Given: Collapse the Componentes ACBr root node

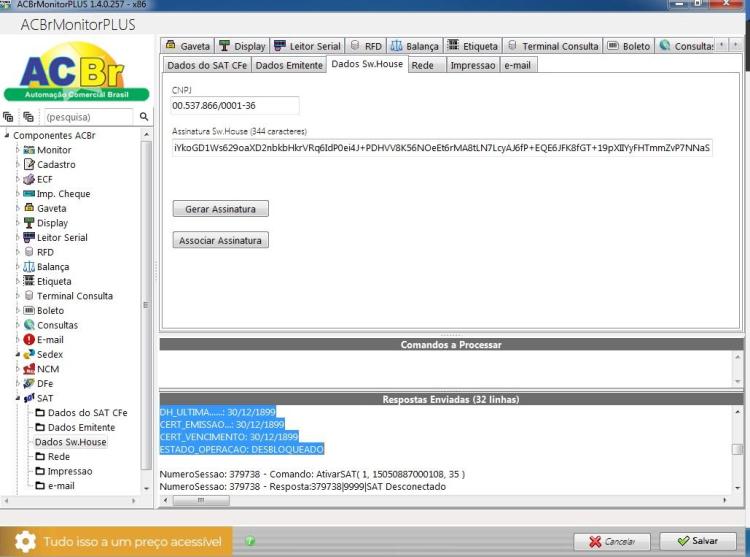Looking at the screenshot, I should click(7, 135).
